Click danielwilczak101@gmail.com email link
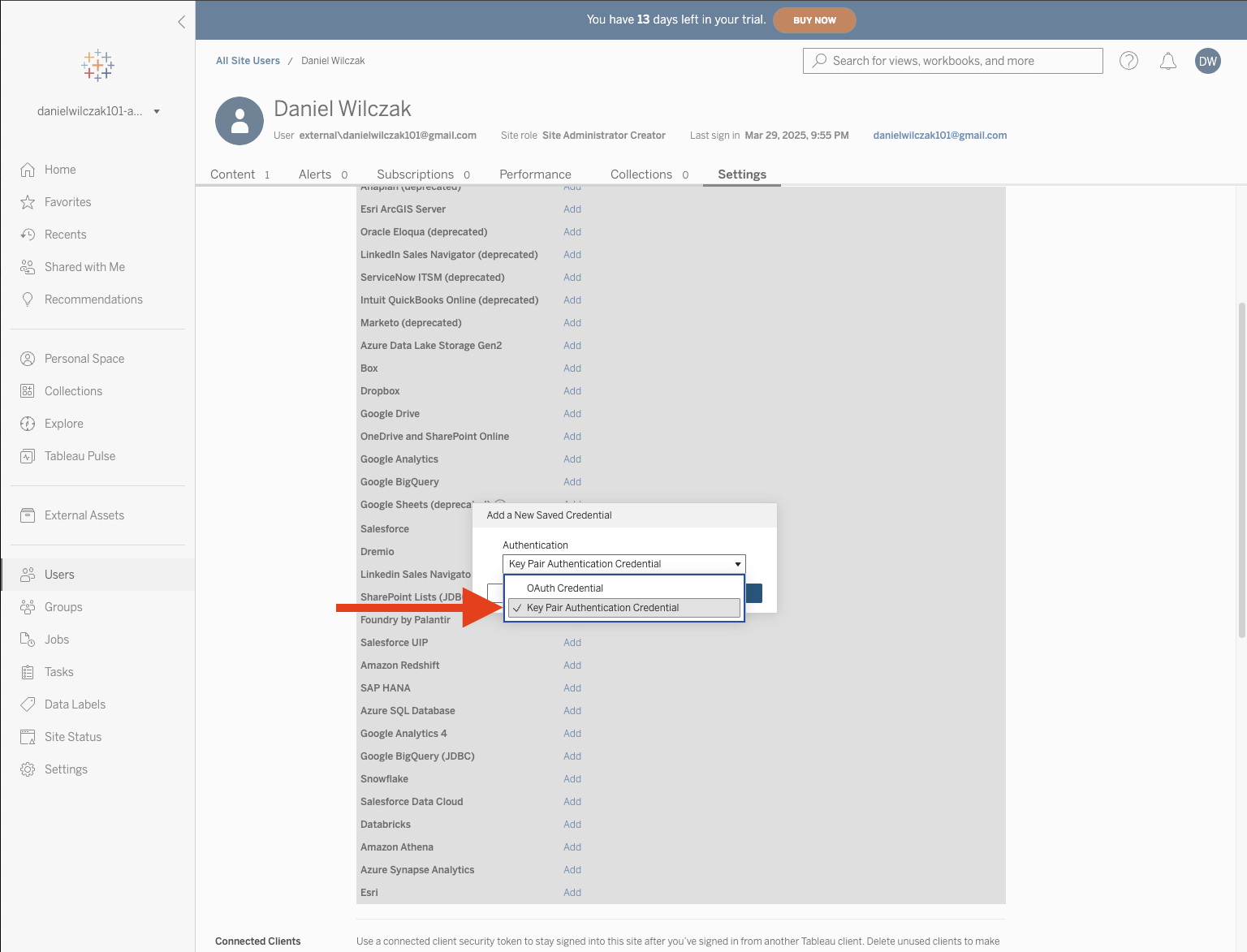The image size is (1247, 952). pyautogui.click(x=940, y=136)
